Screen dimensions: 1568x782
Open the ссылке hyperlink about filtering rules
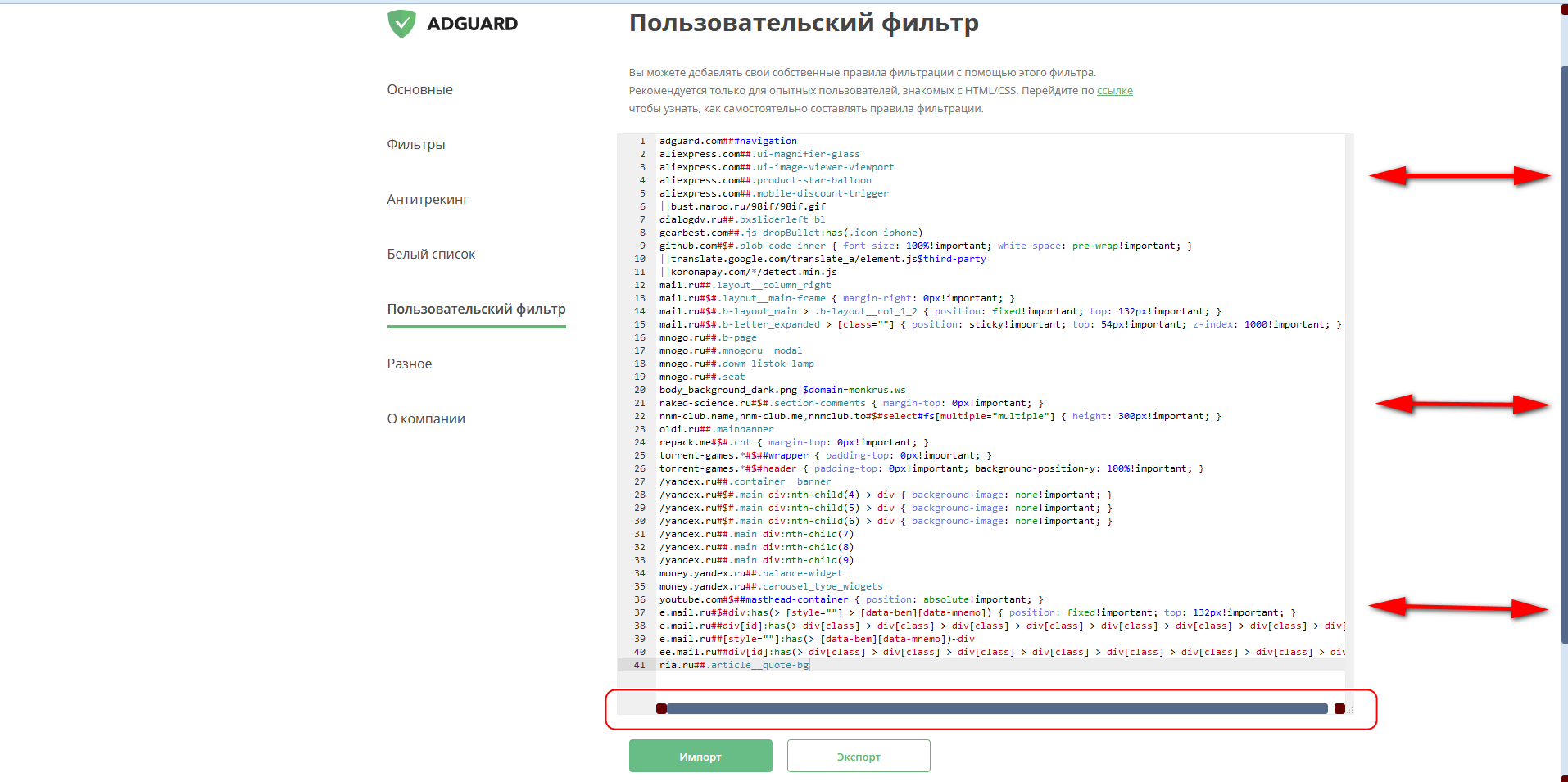click(x=1115, y=90)
